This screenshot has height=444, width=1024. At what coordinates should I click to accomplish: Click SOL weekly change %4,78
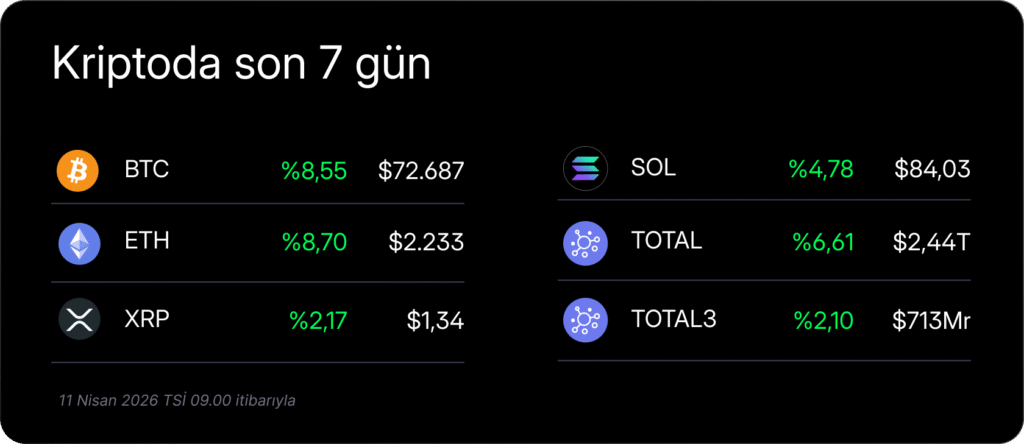tap(821, 169)
